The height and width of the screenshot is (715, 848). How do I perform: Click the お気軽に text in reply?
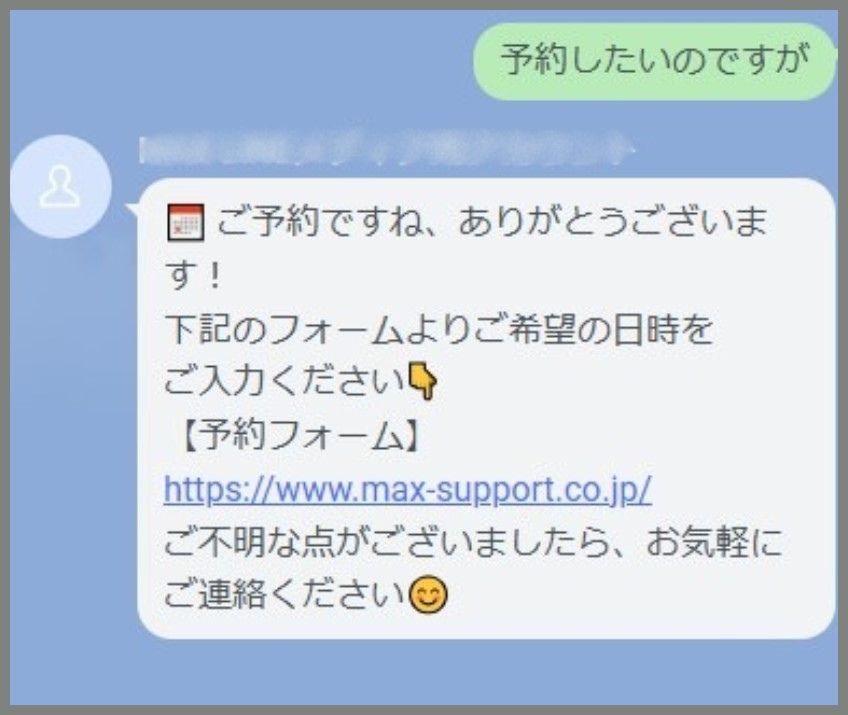[x=714, y=542]
